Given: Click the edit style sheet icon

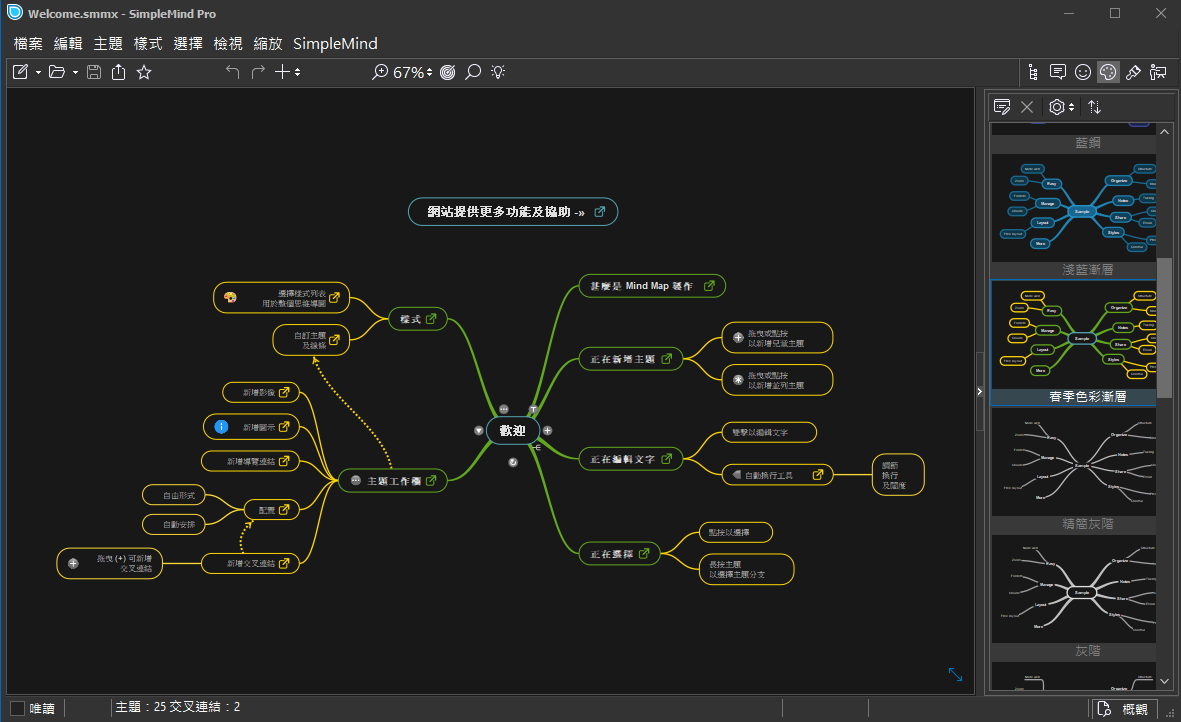Looking at the screenshot, I should point(1002,107).
